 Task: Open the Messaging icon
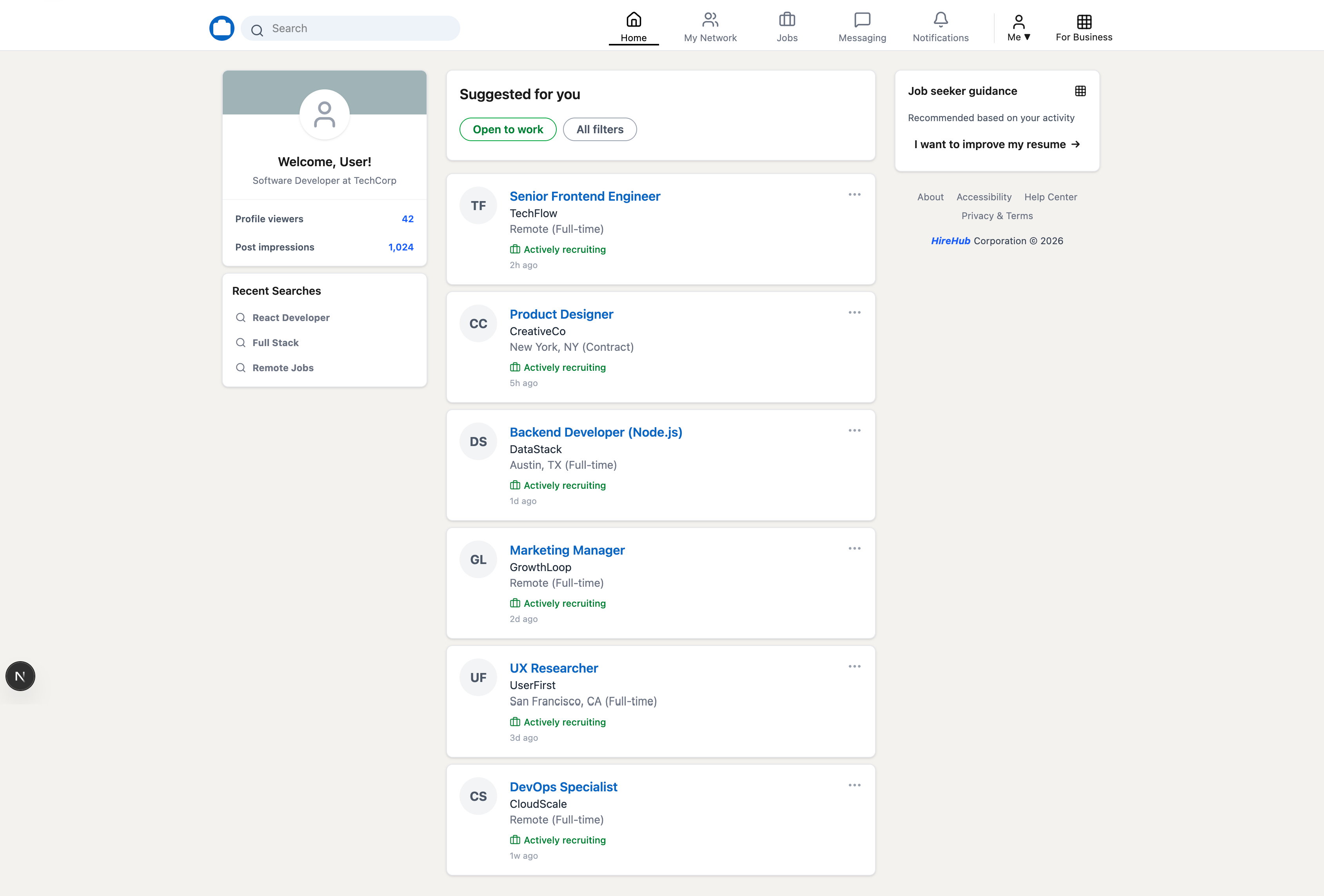tap(861, 20)
